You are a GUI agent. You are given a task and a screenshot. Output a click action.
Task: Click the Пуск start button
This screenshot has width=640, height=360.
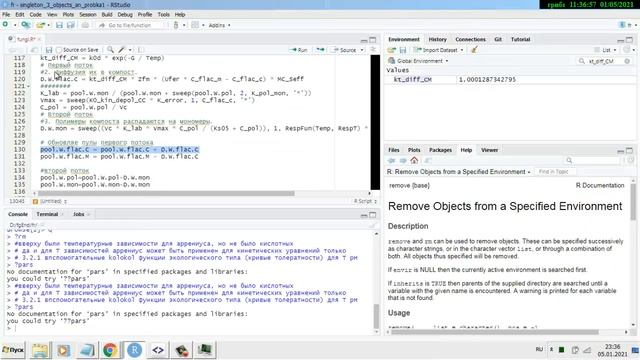click(x=13, y=350)
